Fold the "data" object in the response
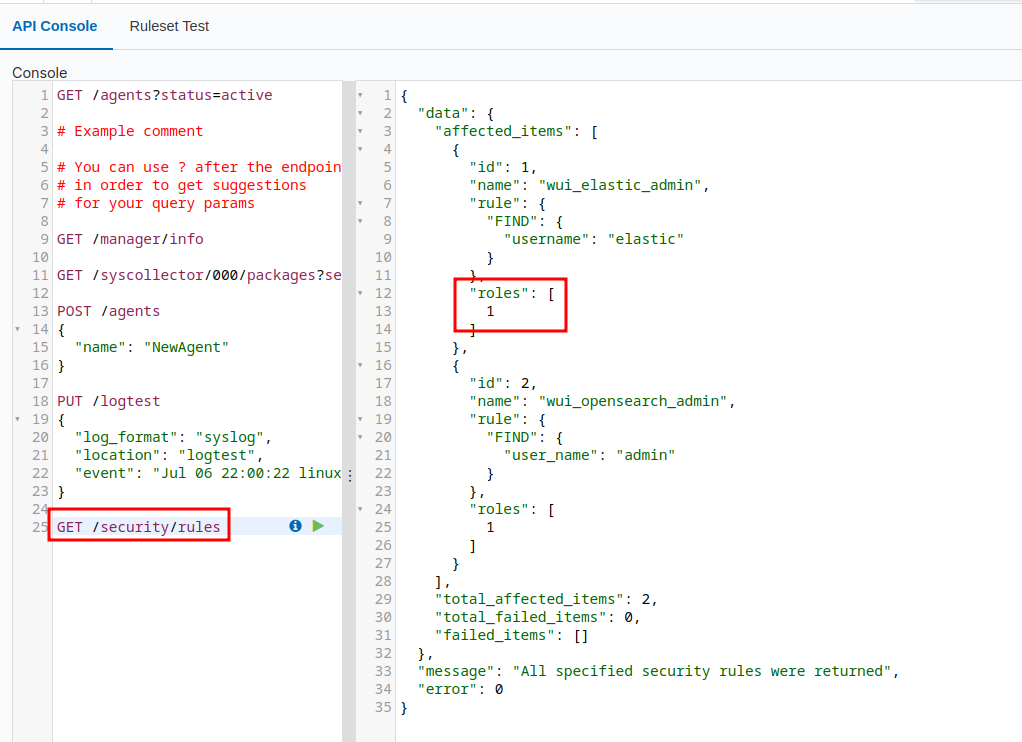Image resolution: width=1022 pixels, height=742 pixels. click(x=361, y=113)
